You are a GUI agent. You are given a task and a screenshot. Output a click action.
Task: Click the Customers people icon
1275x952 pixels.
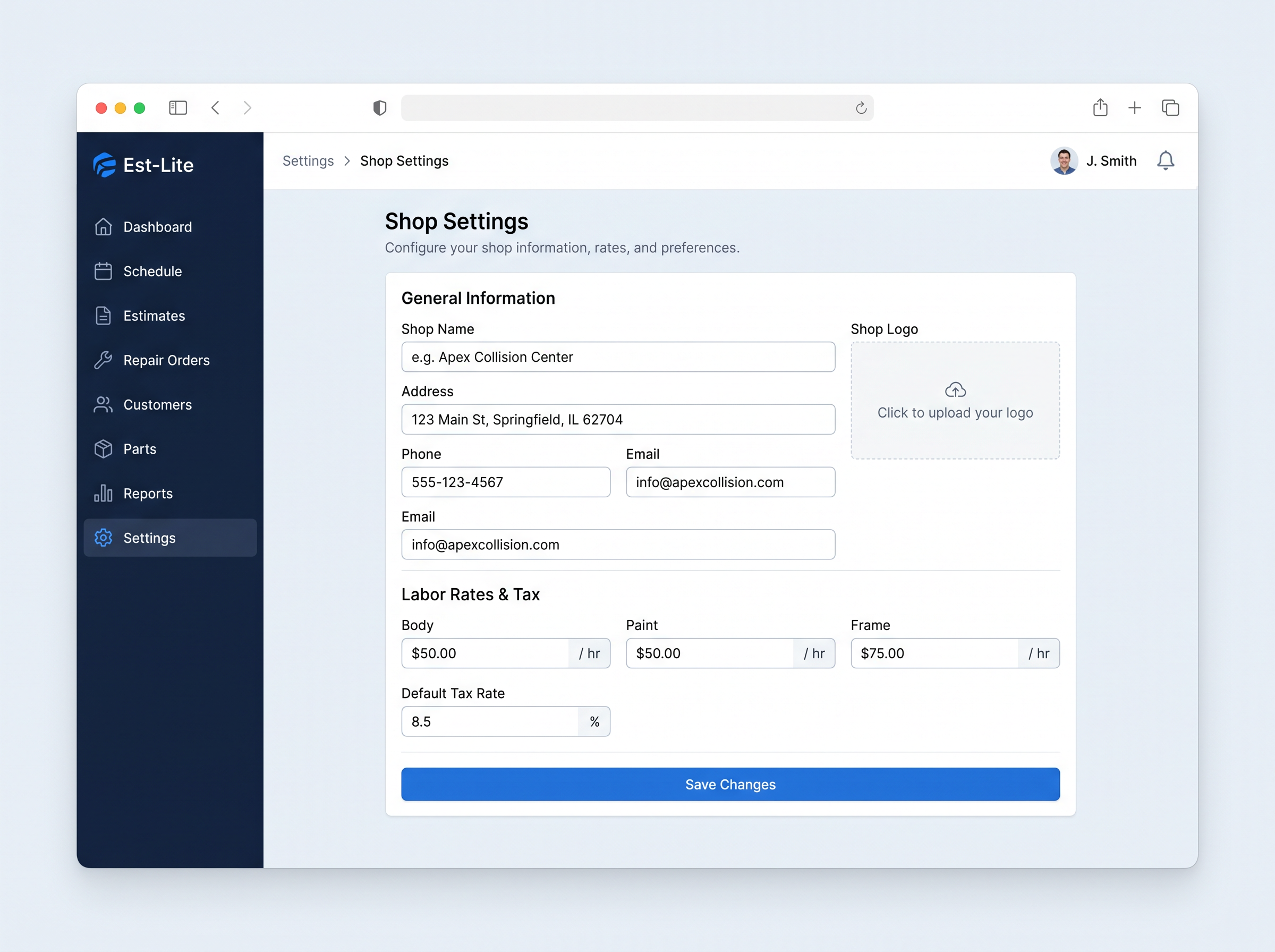(x=103, y=404)
